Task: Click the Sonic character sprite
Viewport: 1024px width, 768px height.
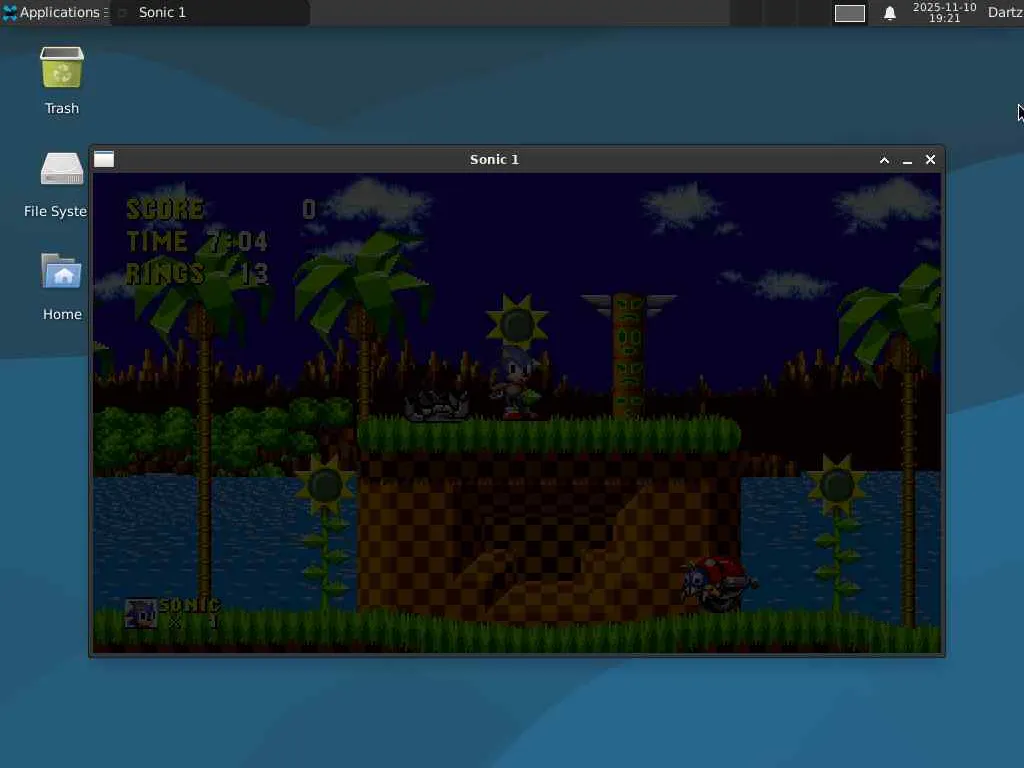Action: (x=515, y=383)
